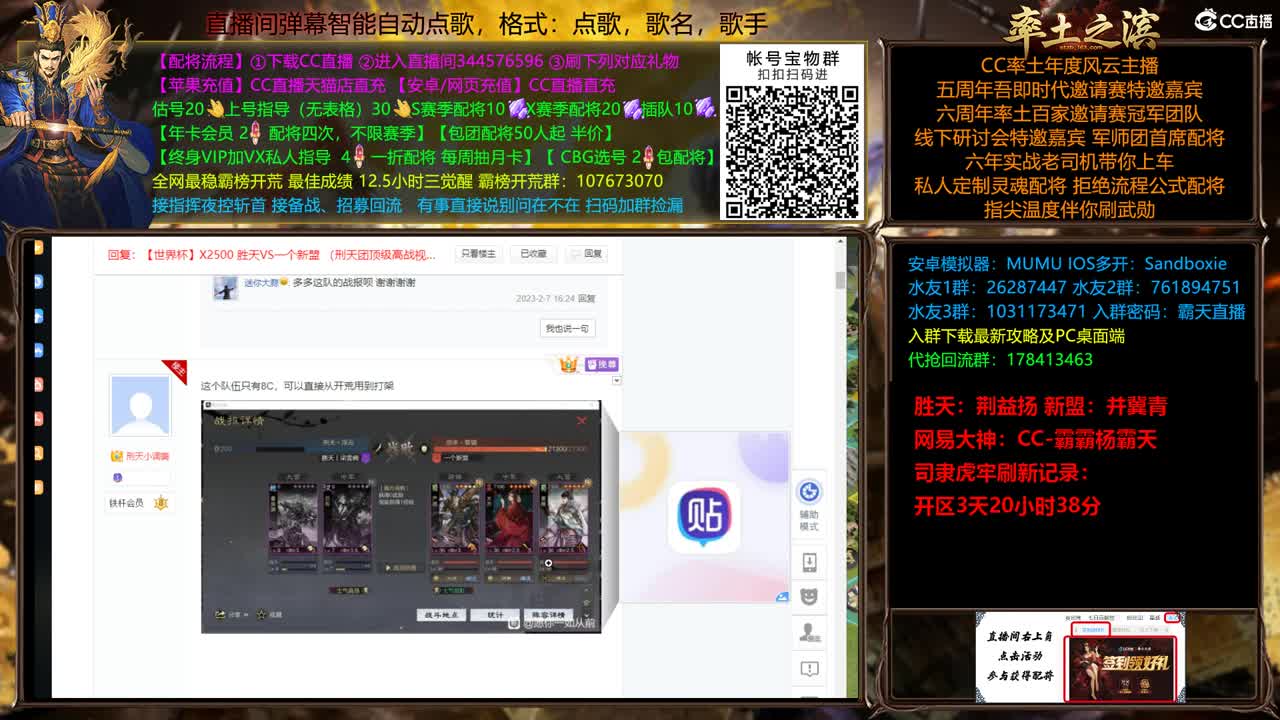Click the text 网易大神：CC-霸霸杨霸天
The height and width of the screenshot is (720, 1280).
[1034, 439]
